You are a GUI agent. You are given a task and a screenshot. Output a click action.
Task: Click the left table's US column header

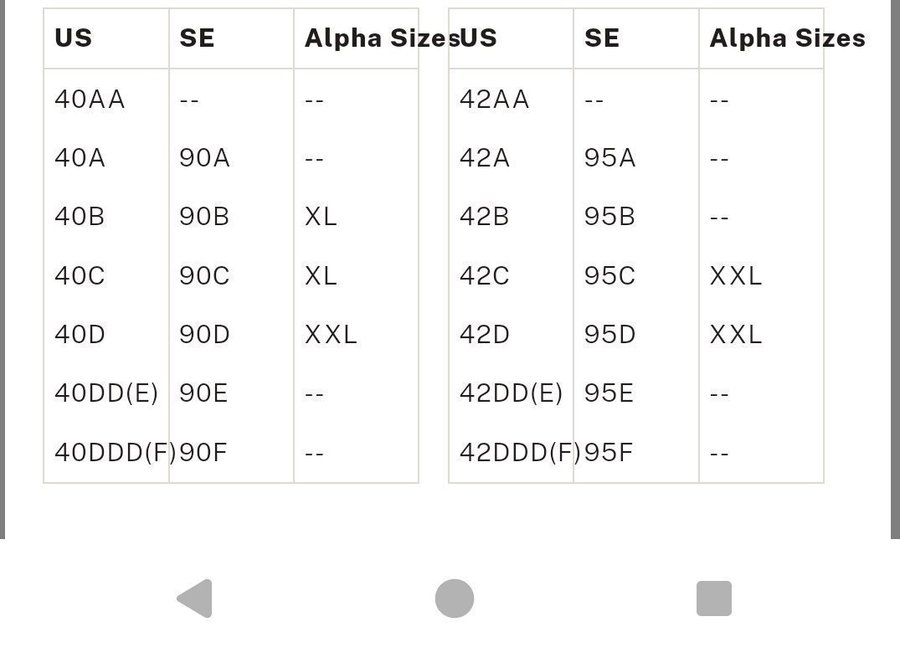pyautogui.click(x=74, y=38)
